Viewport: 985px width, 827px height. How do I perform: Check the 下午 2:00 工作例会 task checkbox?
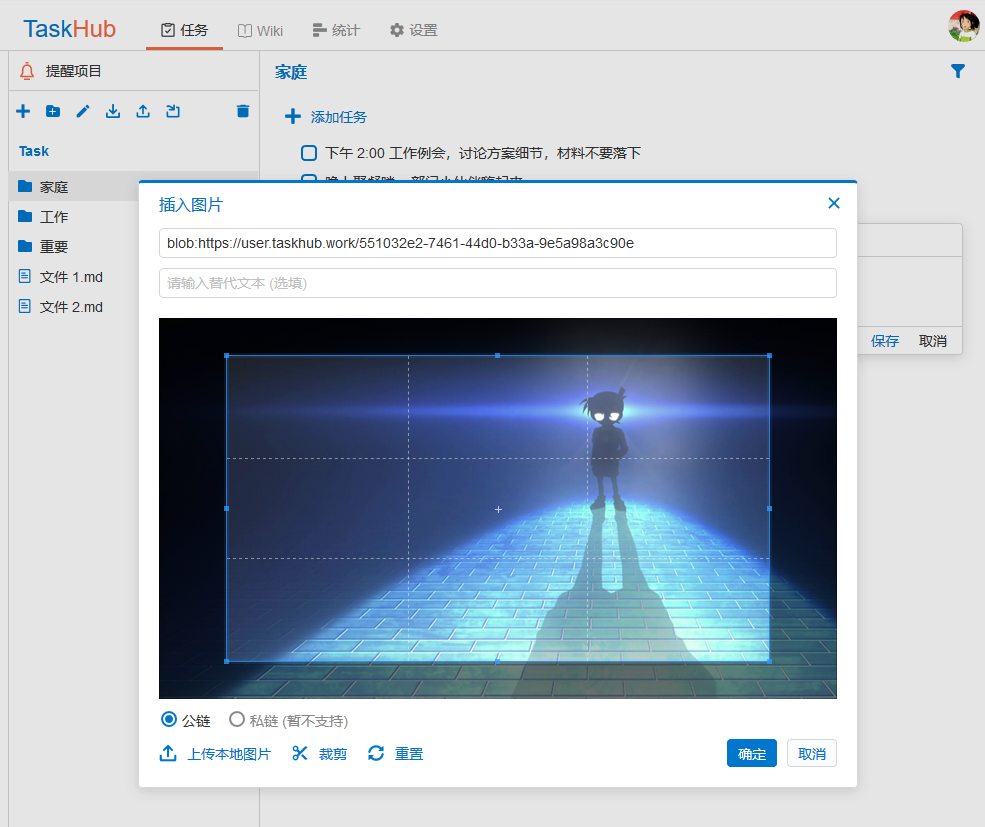(309, 153)
